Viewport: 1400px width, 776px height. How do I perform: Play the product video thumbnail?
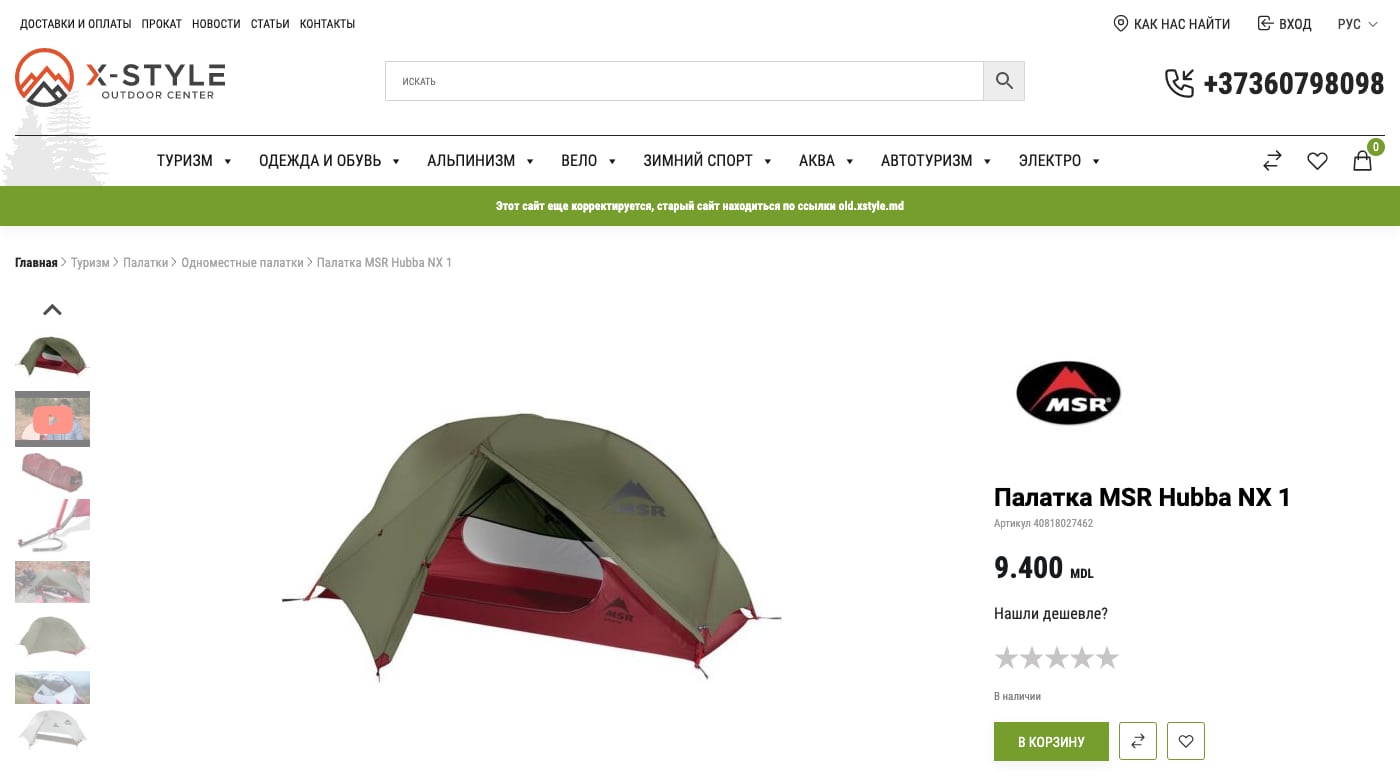coord(52,419)
